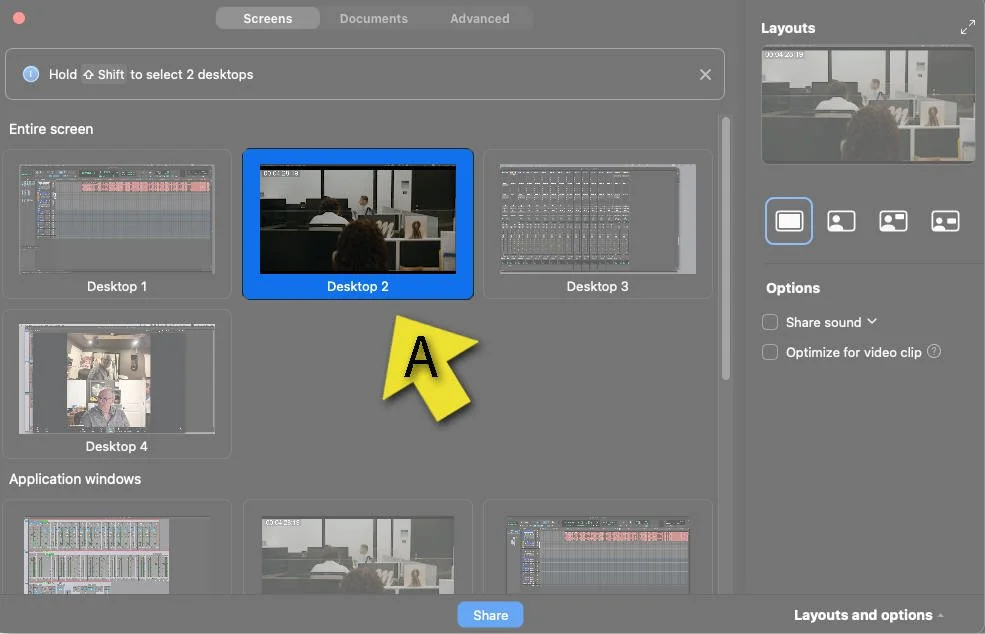Select the content-only share layout icon

click(x=789, y=221)
